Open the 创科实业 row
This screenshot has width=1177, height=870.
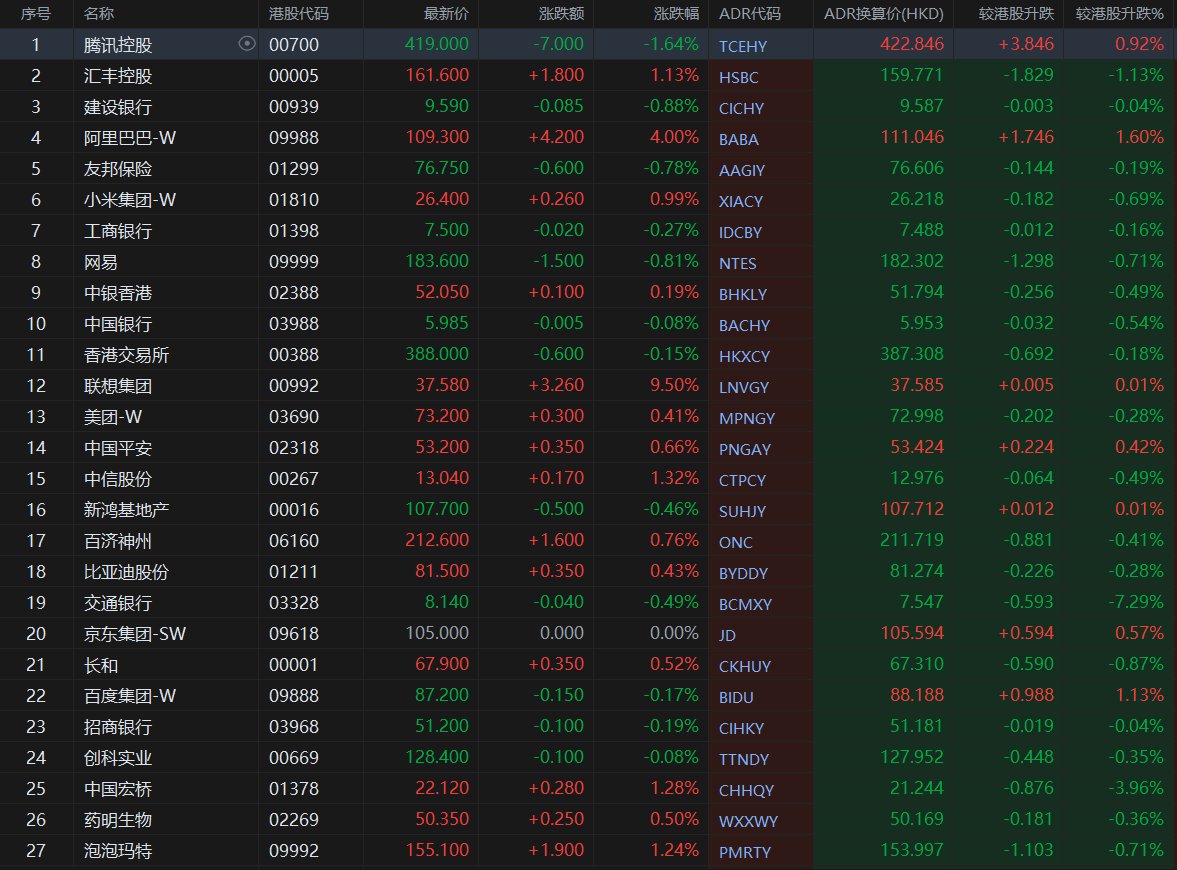588,758
